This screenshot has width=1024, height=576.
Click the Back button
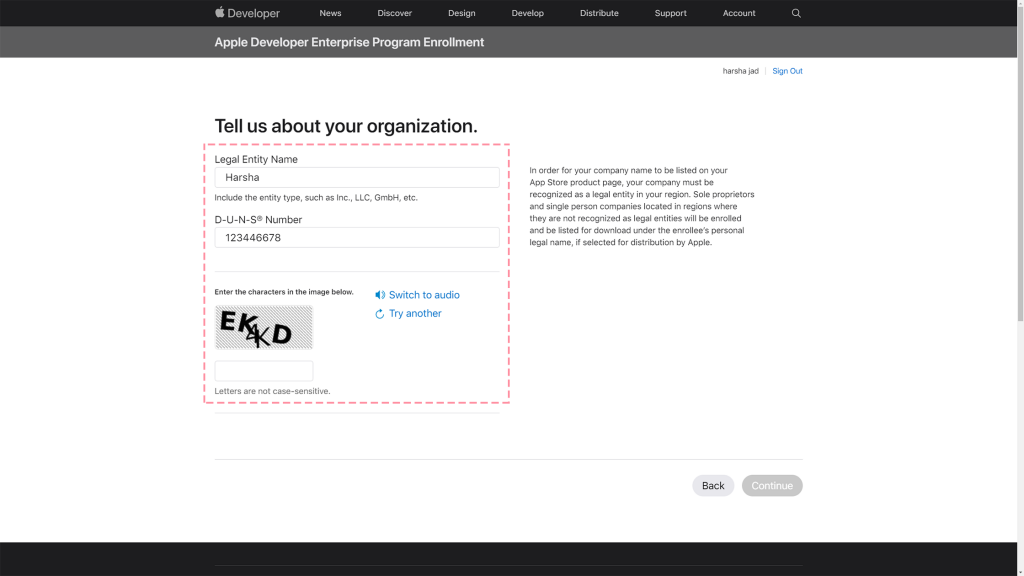(x=713, y=486)
